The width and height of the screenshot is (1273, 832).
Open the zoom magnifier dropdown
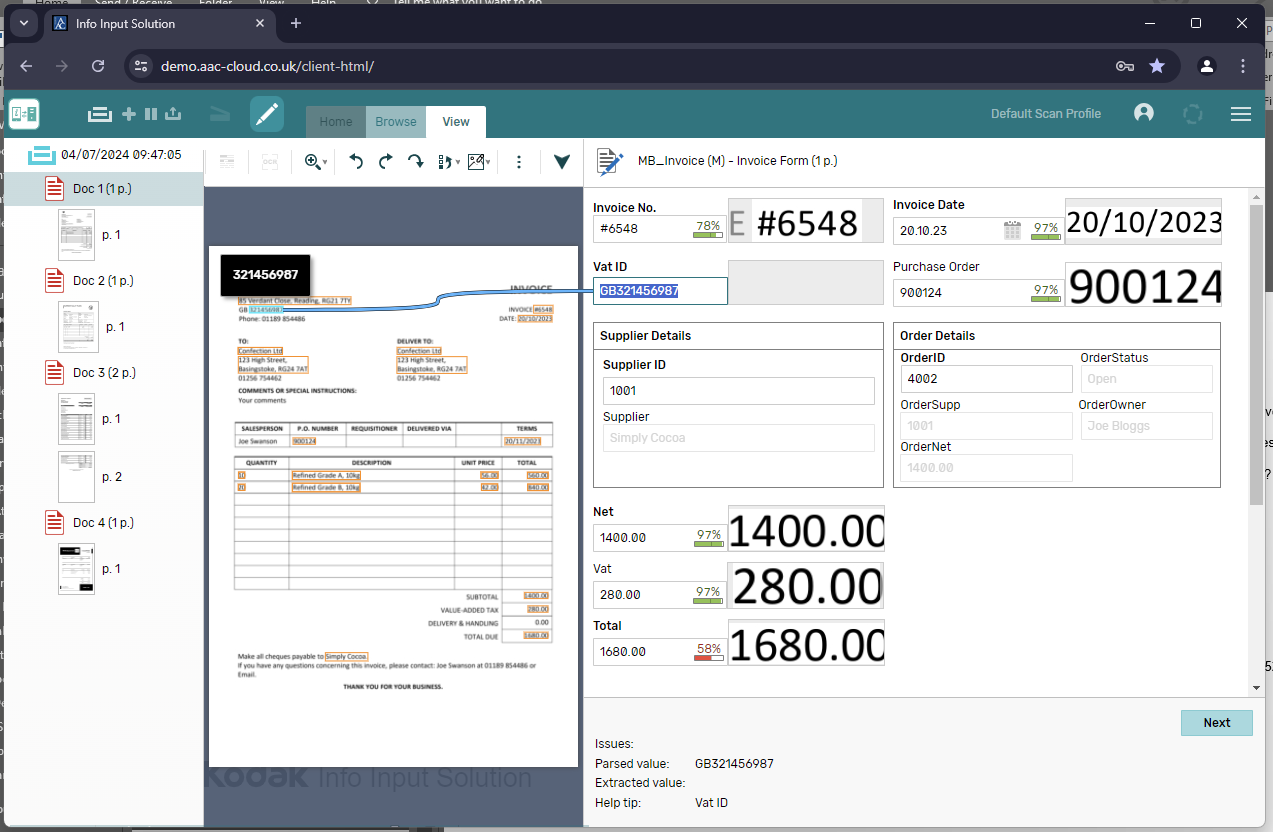317,161
